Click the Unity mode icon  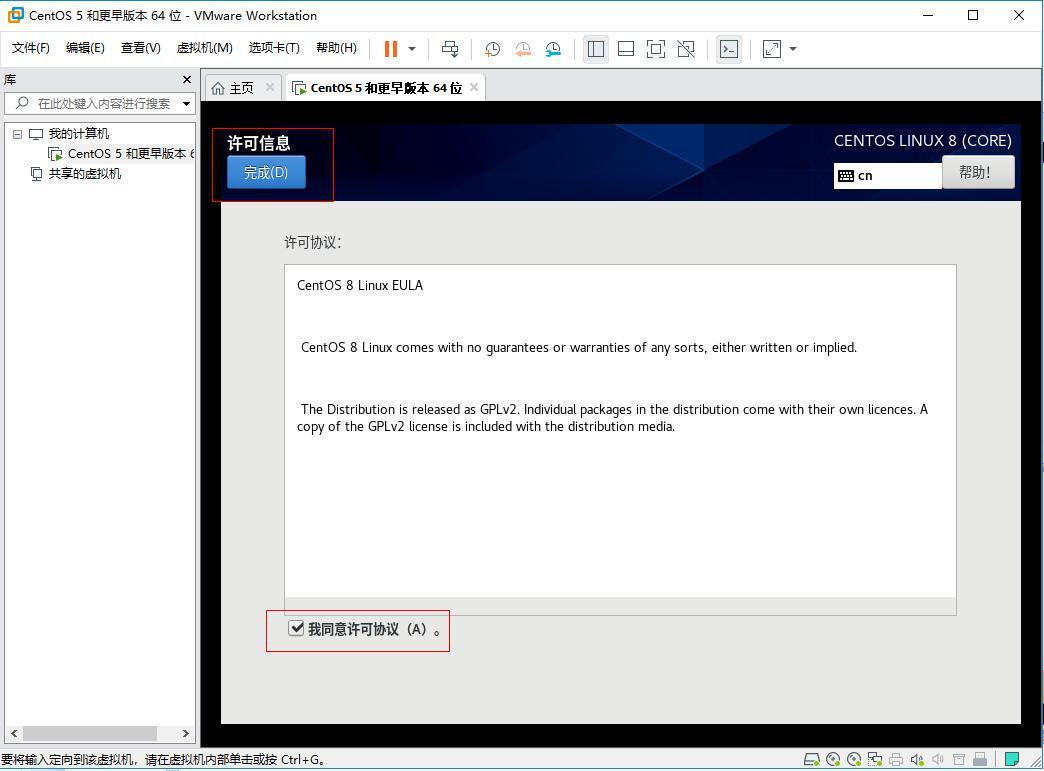tap(686, 49)
